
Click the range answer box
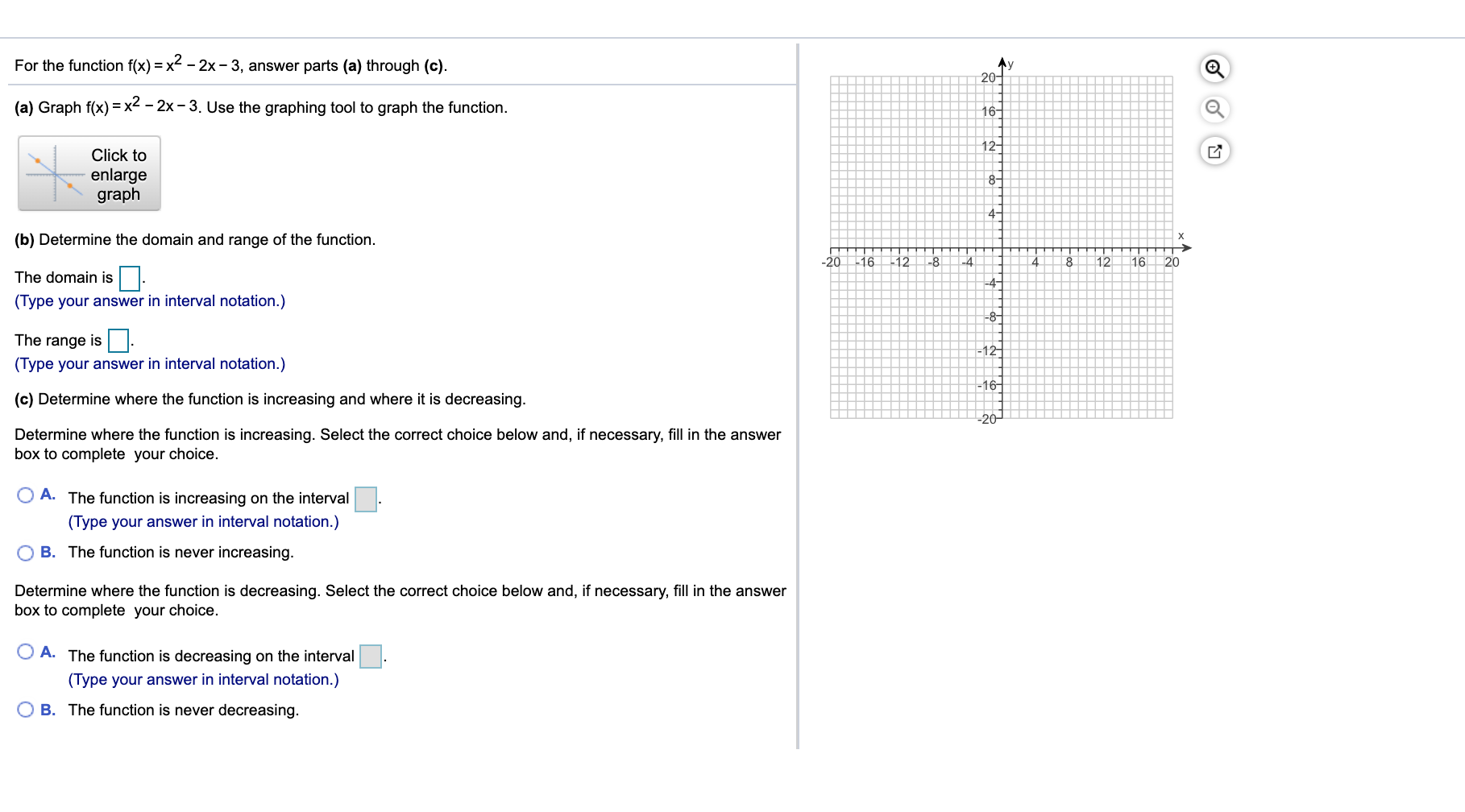click(118, 341)
